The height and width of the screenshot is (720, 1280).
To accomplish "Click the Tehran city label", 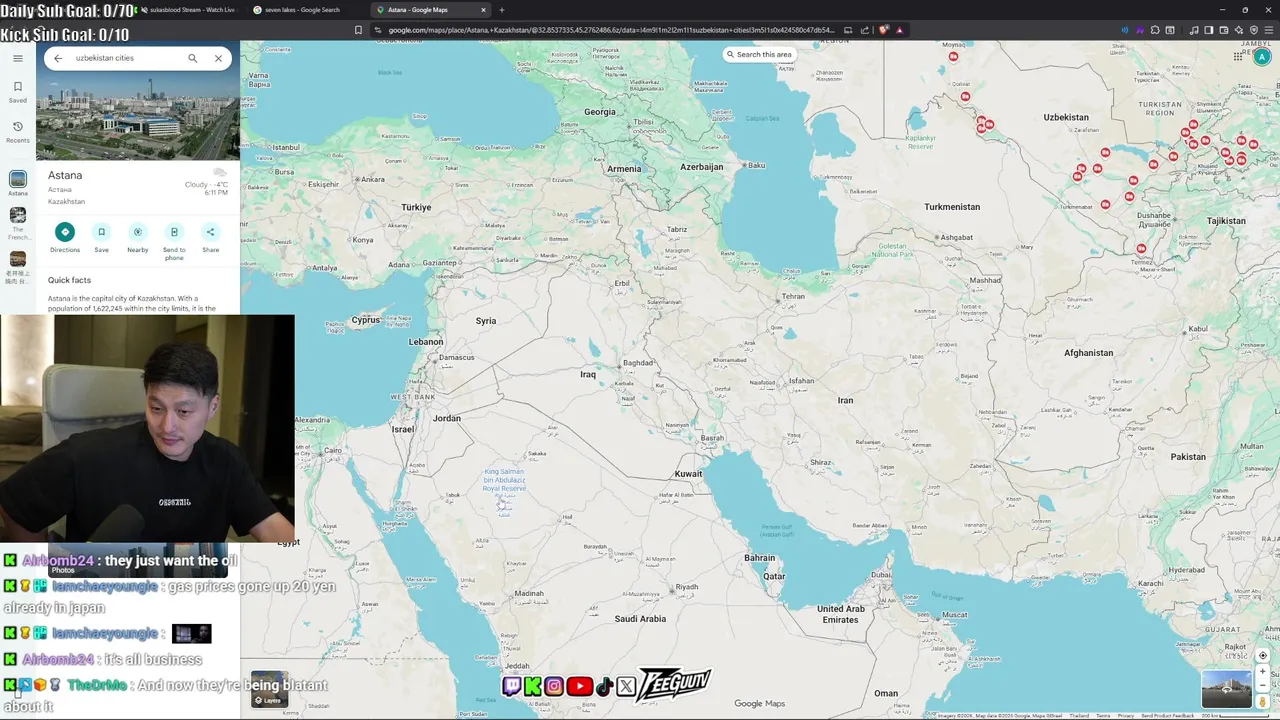I will click(x=793, y=296).
